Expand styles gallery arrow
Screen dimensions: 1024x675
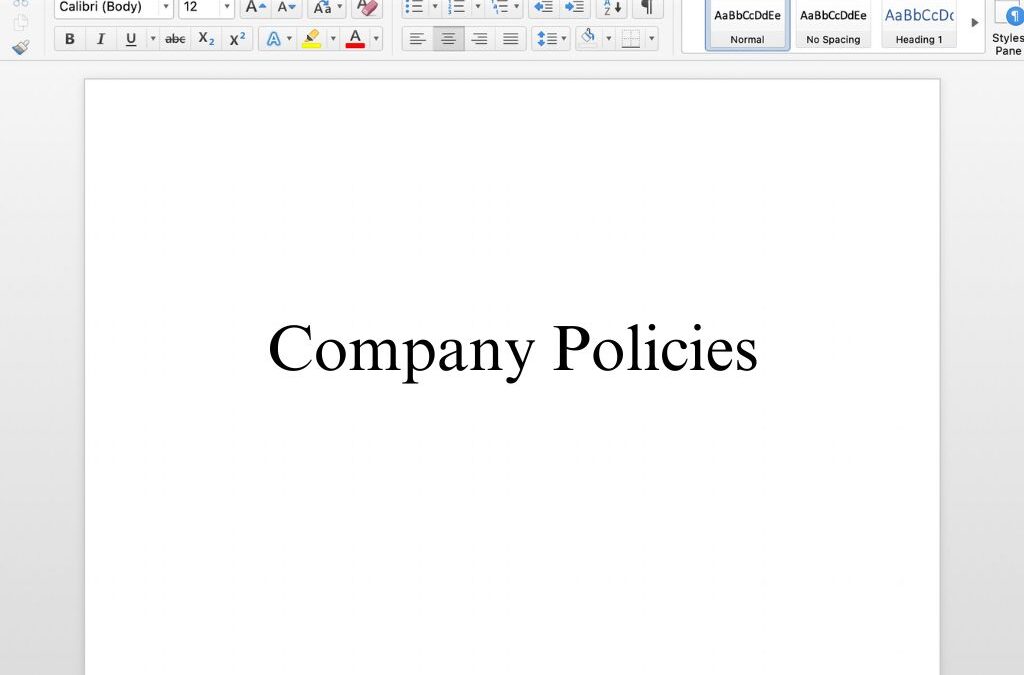(974, 23)
